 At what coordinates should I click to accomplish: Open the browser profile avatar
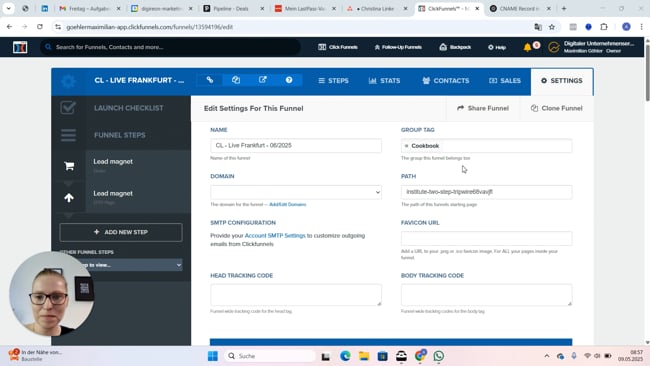coord(626,27)
